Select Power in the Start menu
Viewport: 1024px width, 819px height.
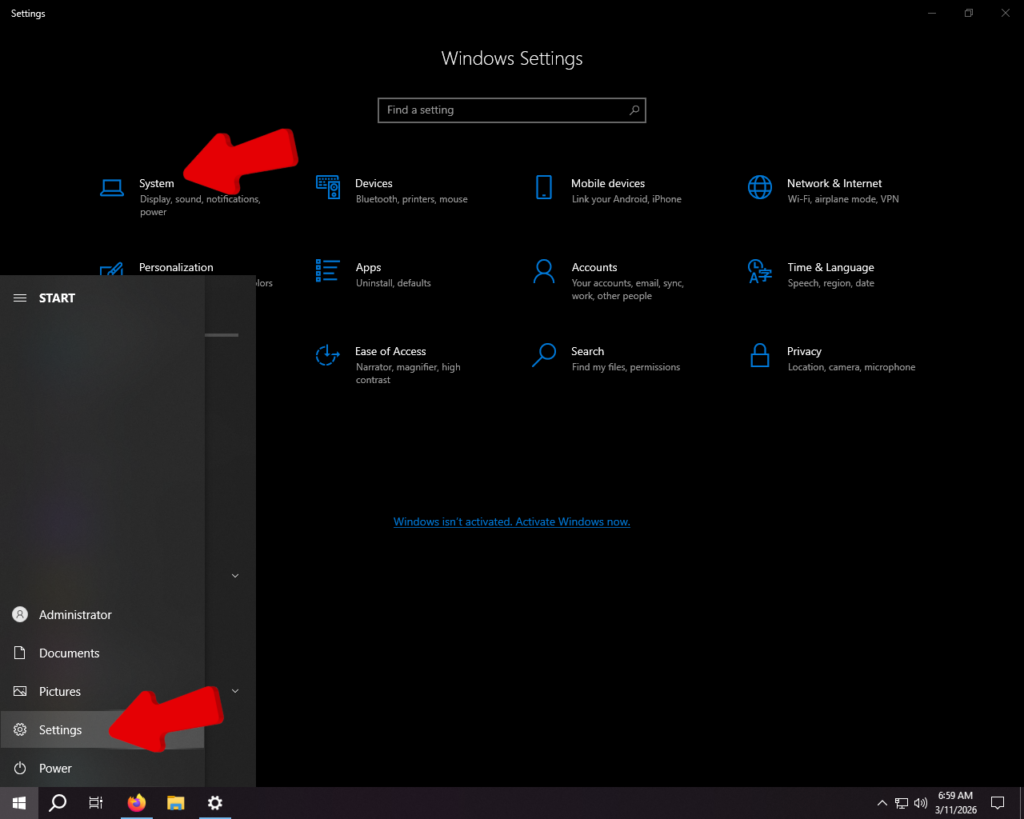pos(55,768)
